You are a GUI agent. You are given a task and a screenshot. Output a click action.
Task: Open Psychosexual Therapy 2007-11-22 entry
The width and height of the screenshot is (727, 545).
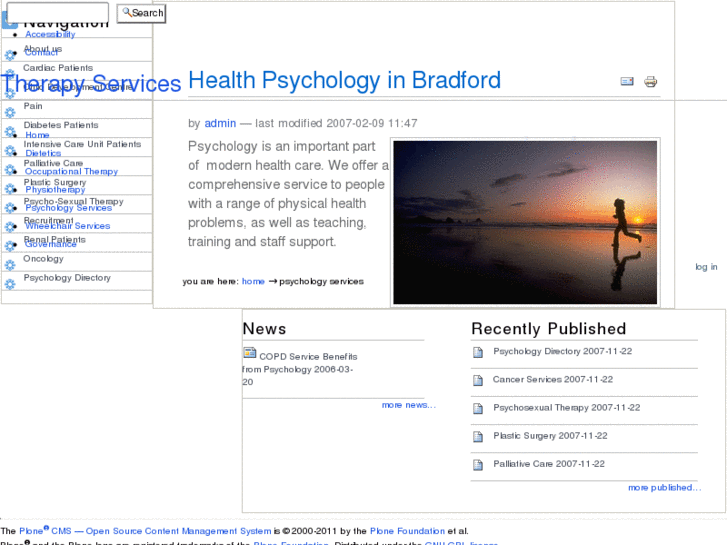coord(567,408)
